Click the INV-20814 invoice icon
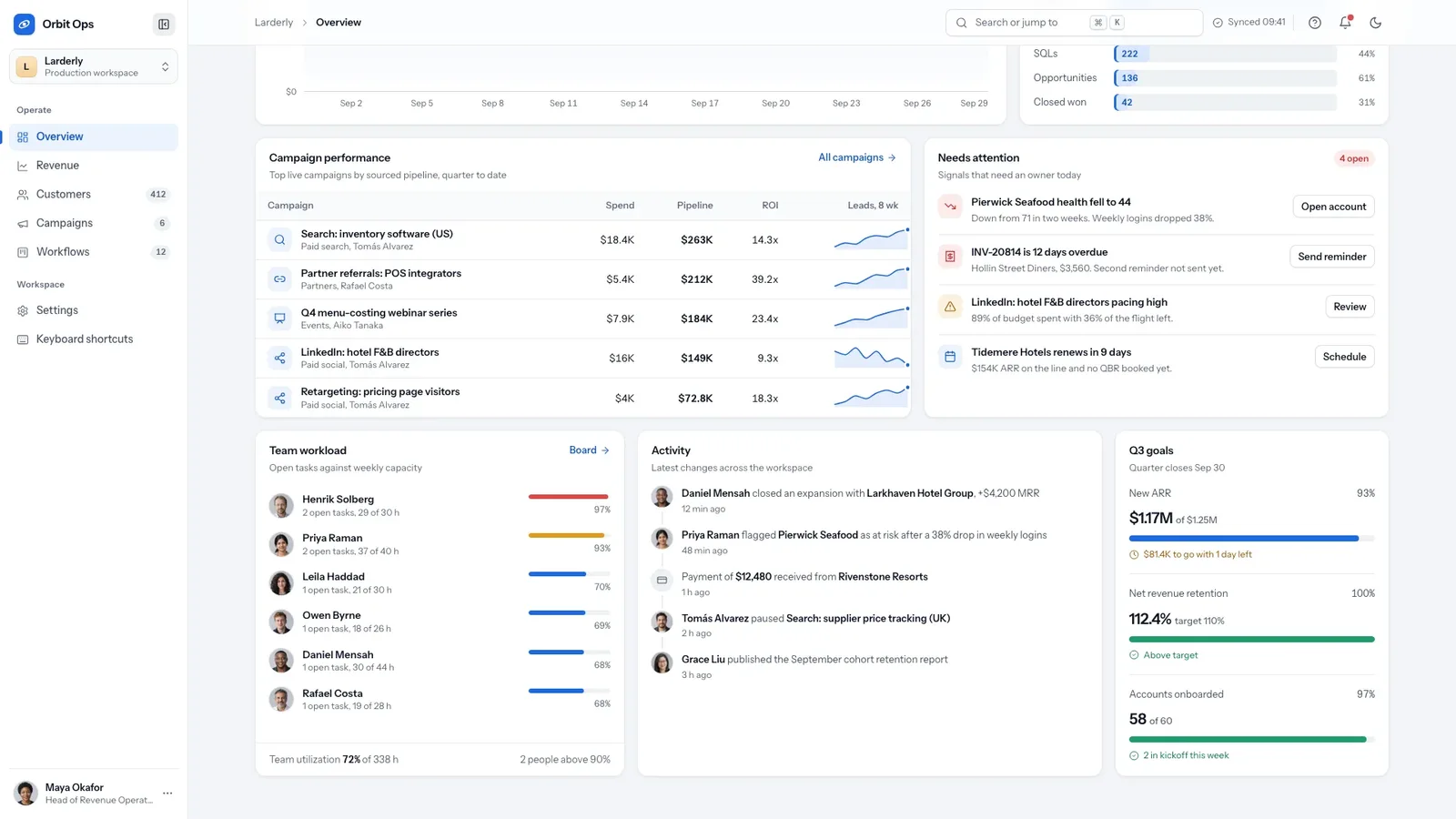 pos(950,257)
